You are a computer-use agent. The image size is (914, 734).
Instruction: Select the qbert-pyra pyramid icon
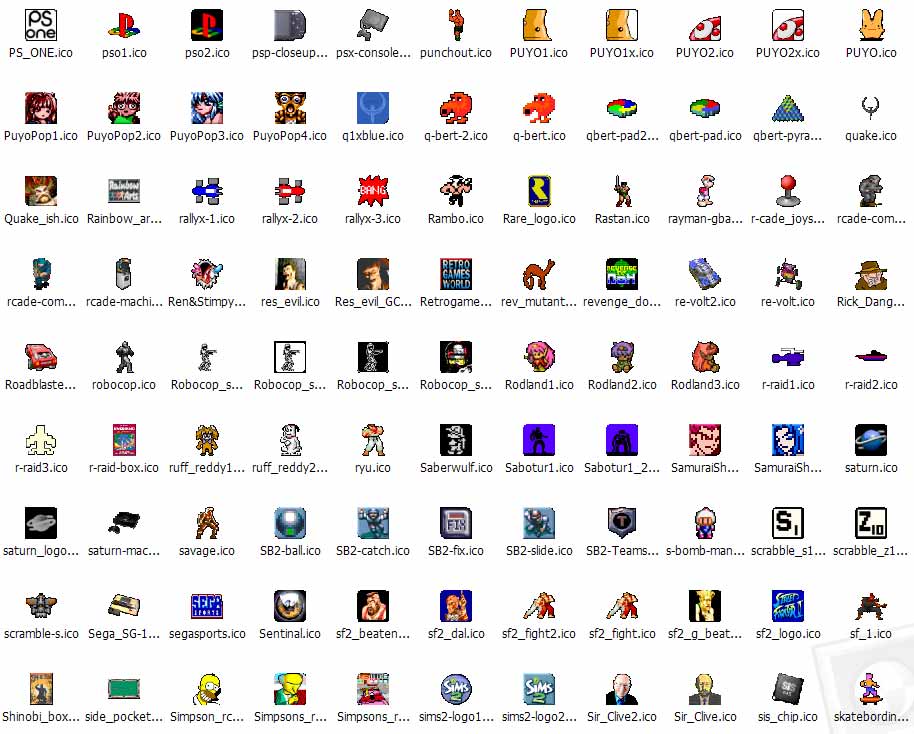pos(788,108)
